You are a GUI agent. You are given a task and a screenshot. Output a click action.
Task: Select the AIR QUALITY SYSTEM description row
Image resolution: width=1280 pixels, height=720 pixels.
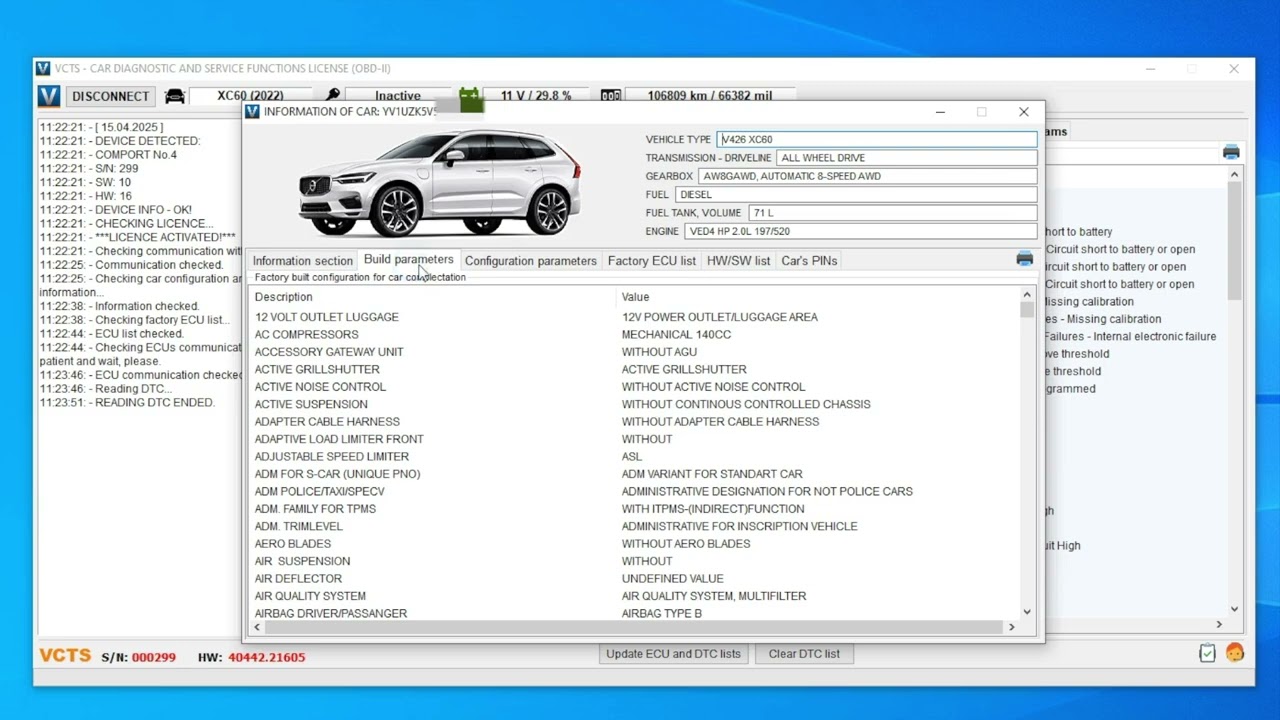point(310,596)
